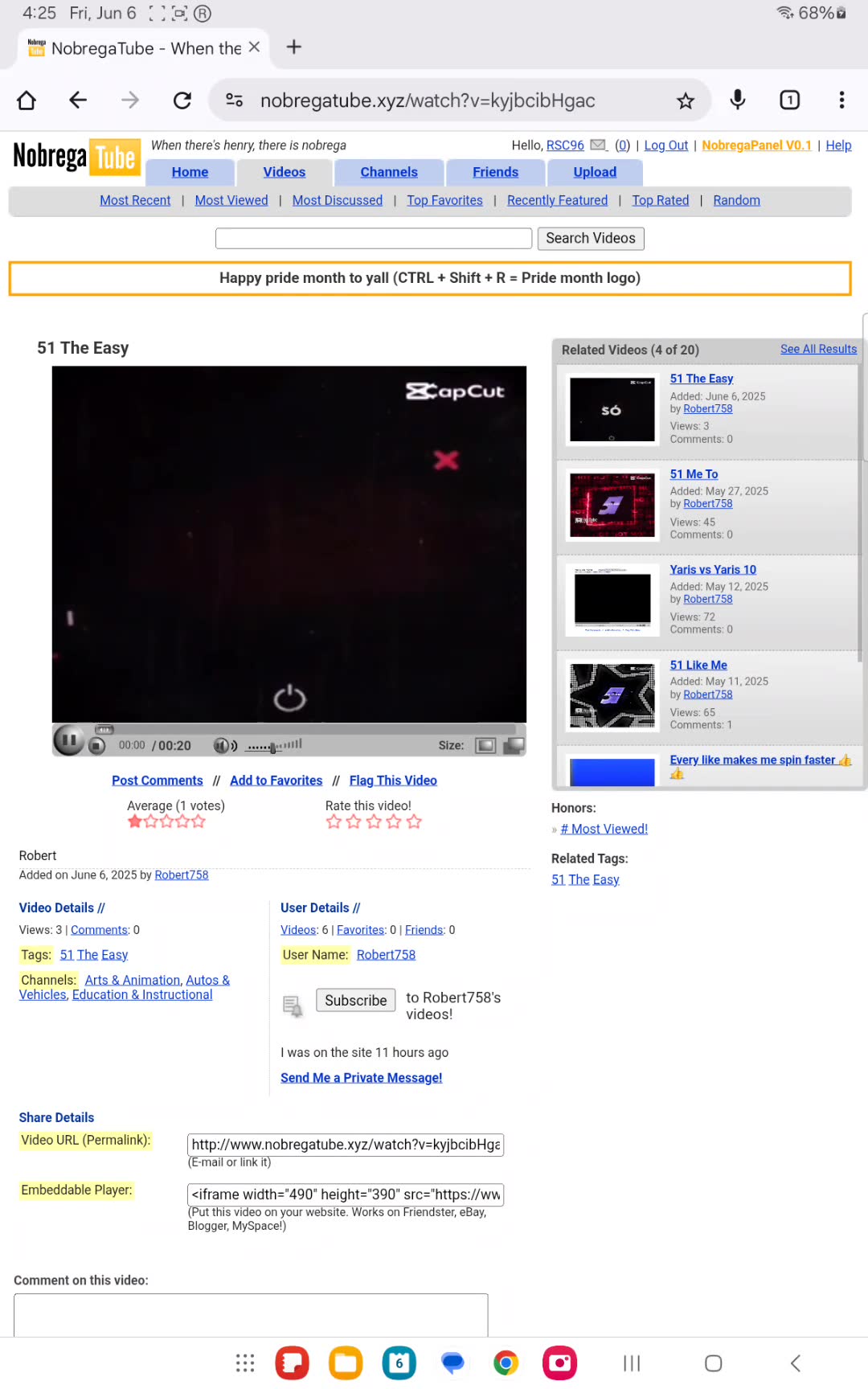This screenshot has width=868, height=1389.
Task: Stop the video with the stop button
Action: (x=97, y=746)
